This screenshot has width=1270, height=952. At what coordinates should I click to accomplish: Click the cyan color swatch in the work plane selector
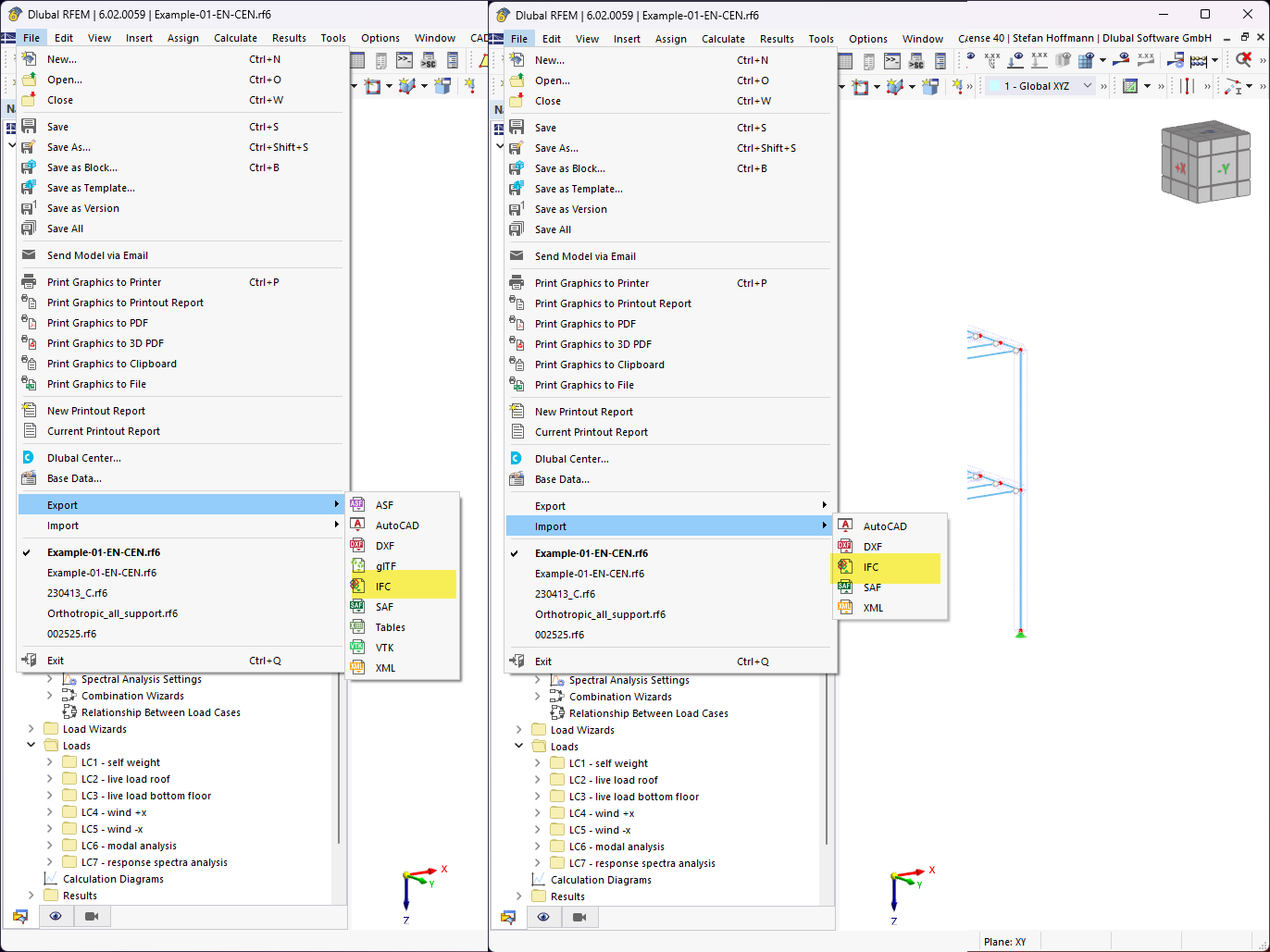pyautogui.click(x=995, y=85)
